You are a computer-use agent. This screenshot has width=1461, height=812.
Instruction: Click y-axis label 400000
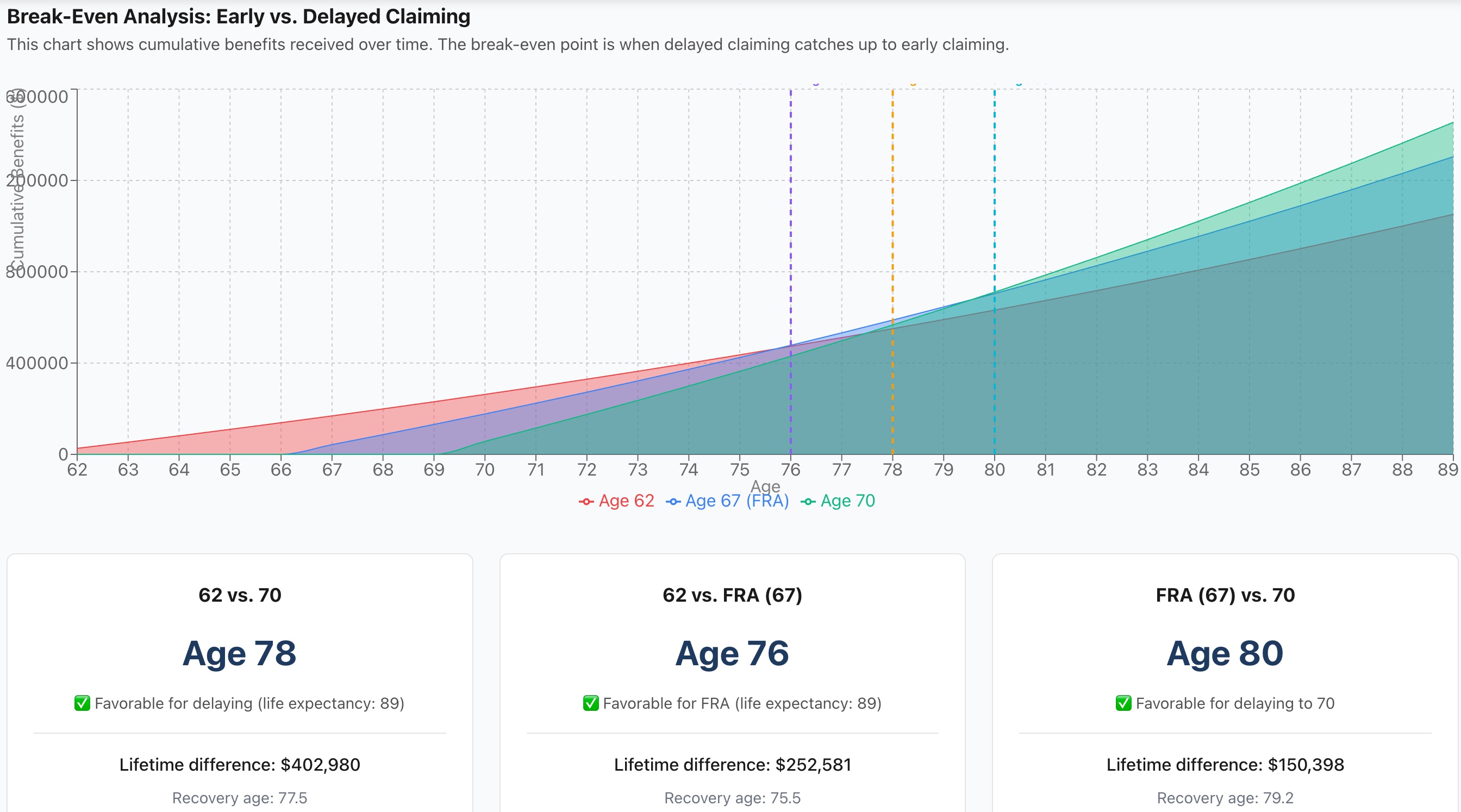(37, 363)
